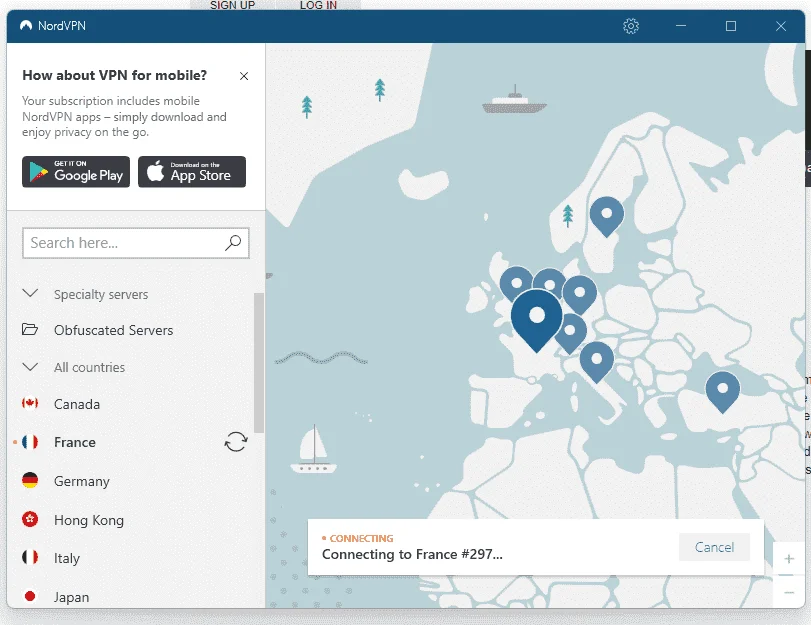The height and width of the screenshot is (625, 811).
Task: Zoom in the map with plus
Action: tap(789, 559)
